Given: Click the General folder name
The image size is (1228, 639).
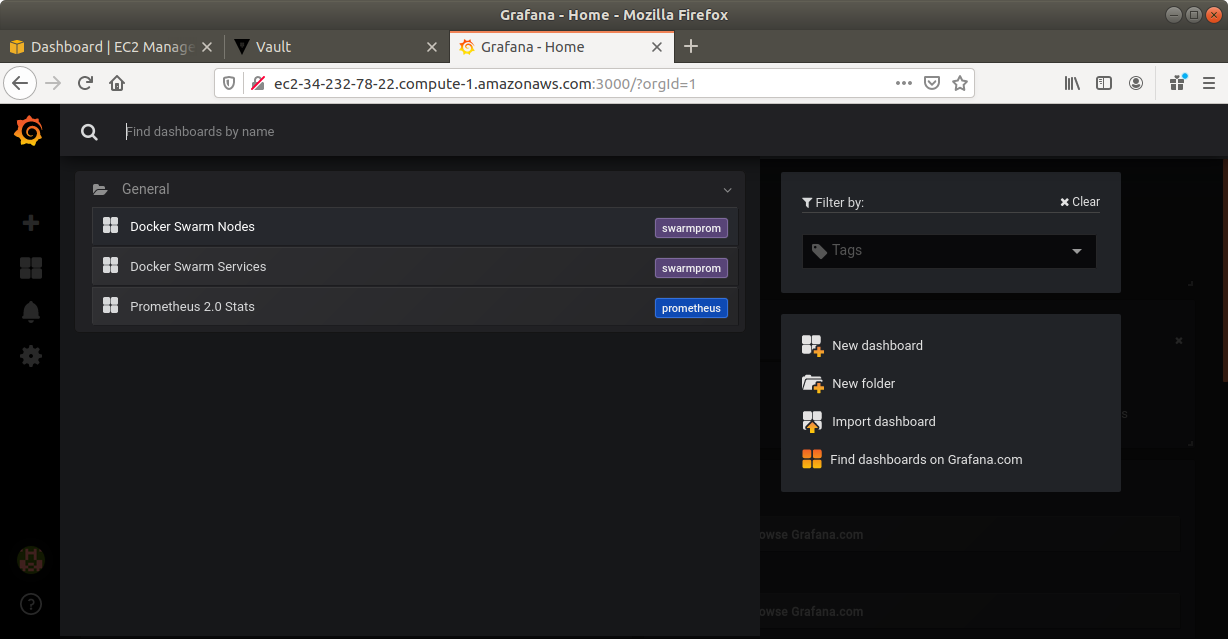Looking at the screenshot, I should 146,189.
